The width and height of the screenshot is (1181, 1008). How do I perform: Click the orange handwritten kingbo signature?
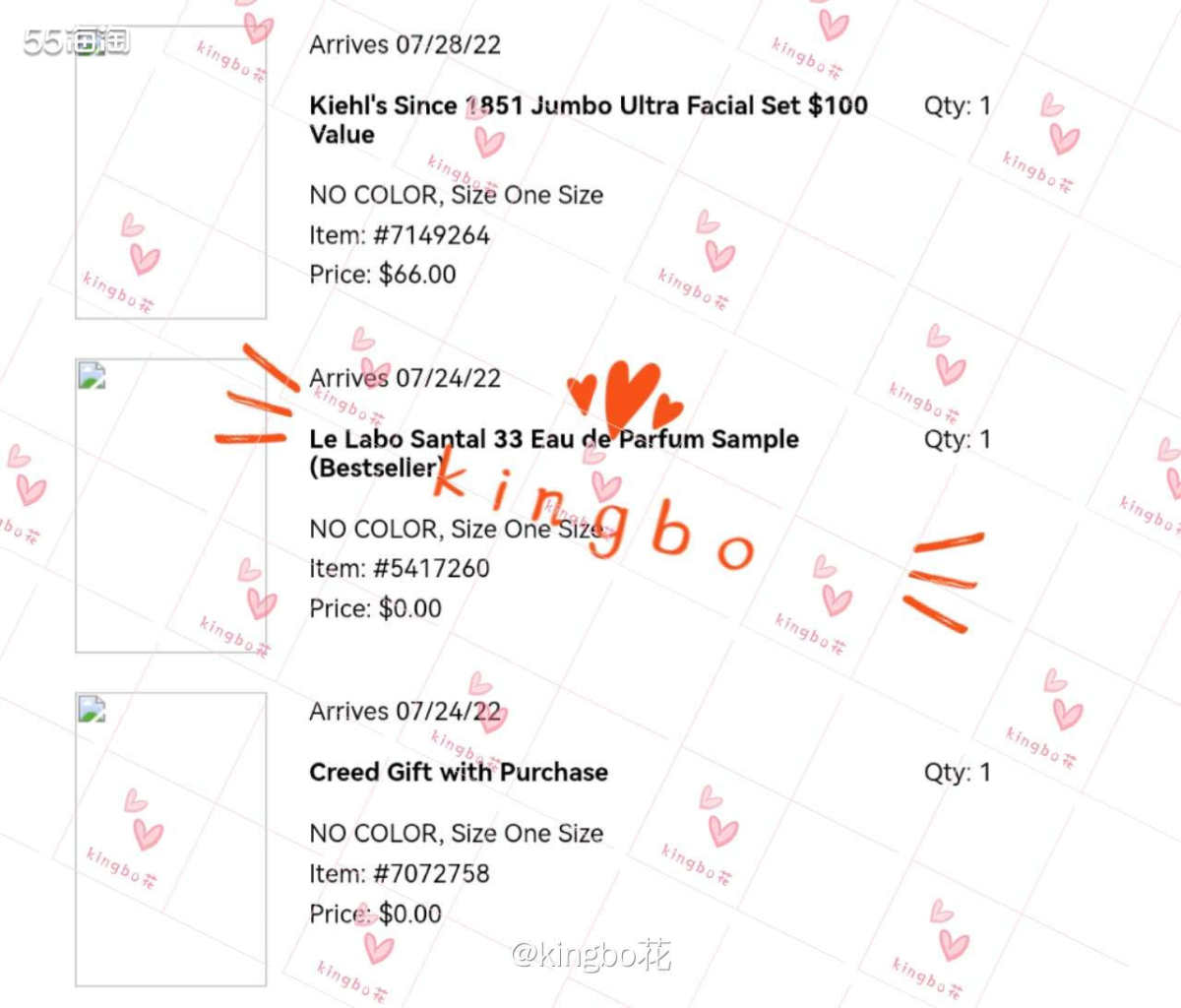pos(592,512)
